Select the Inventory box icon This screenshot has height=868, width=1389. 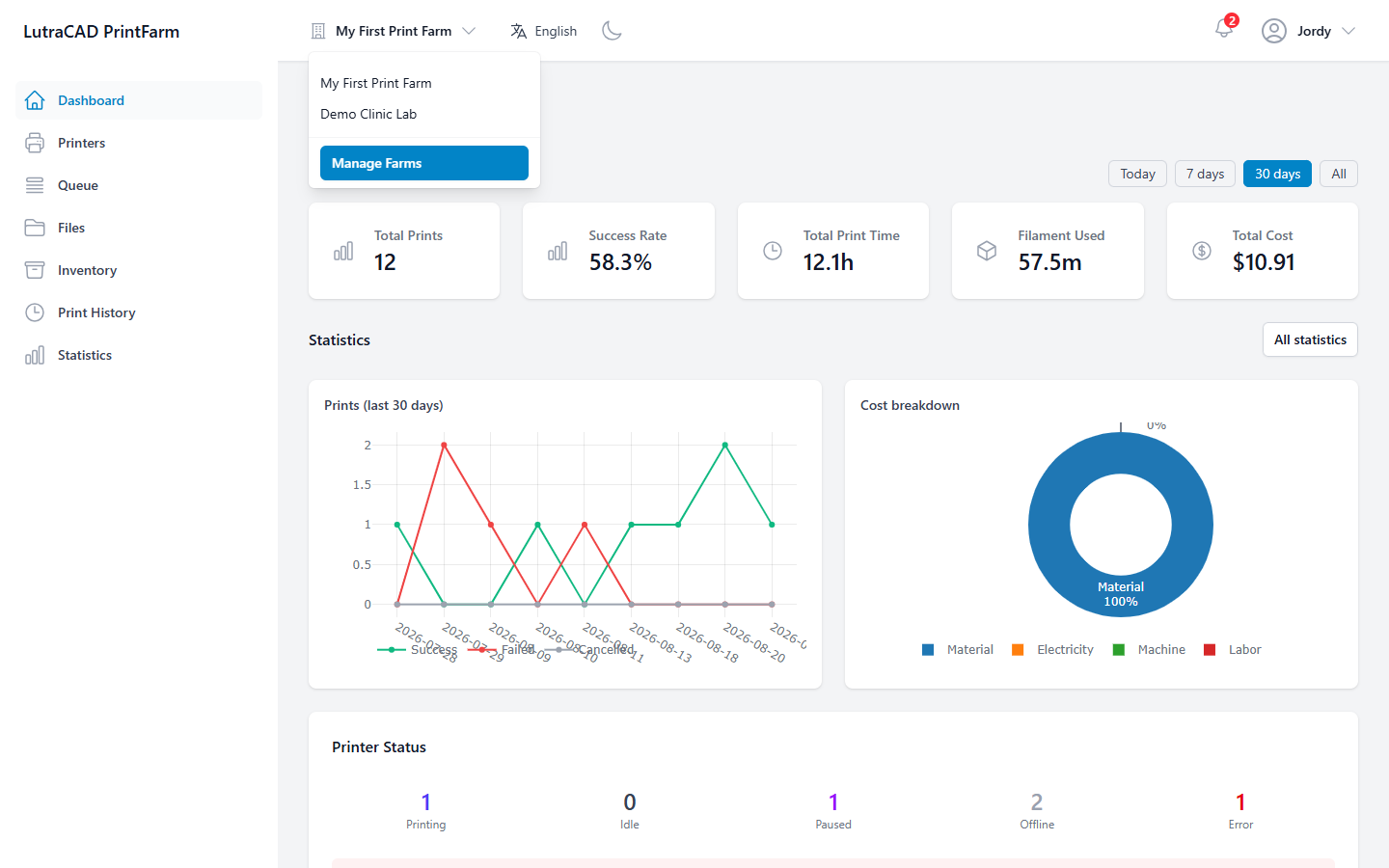(35, 270)
